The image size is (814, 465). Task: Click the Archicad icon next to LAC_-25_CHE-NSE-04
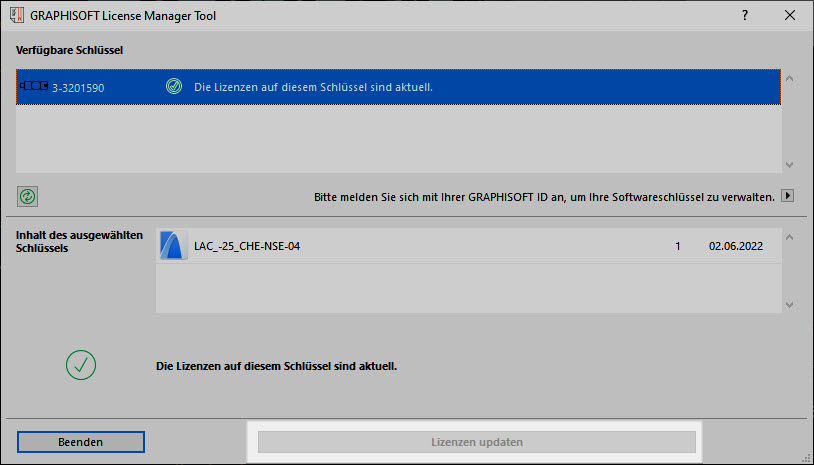pyautogui.click(x=173, y=245)
